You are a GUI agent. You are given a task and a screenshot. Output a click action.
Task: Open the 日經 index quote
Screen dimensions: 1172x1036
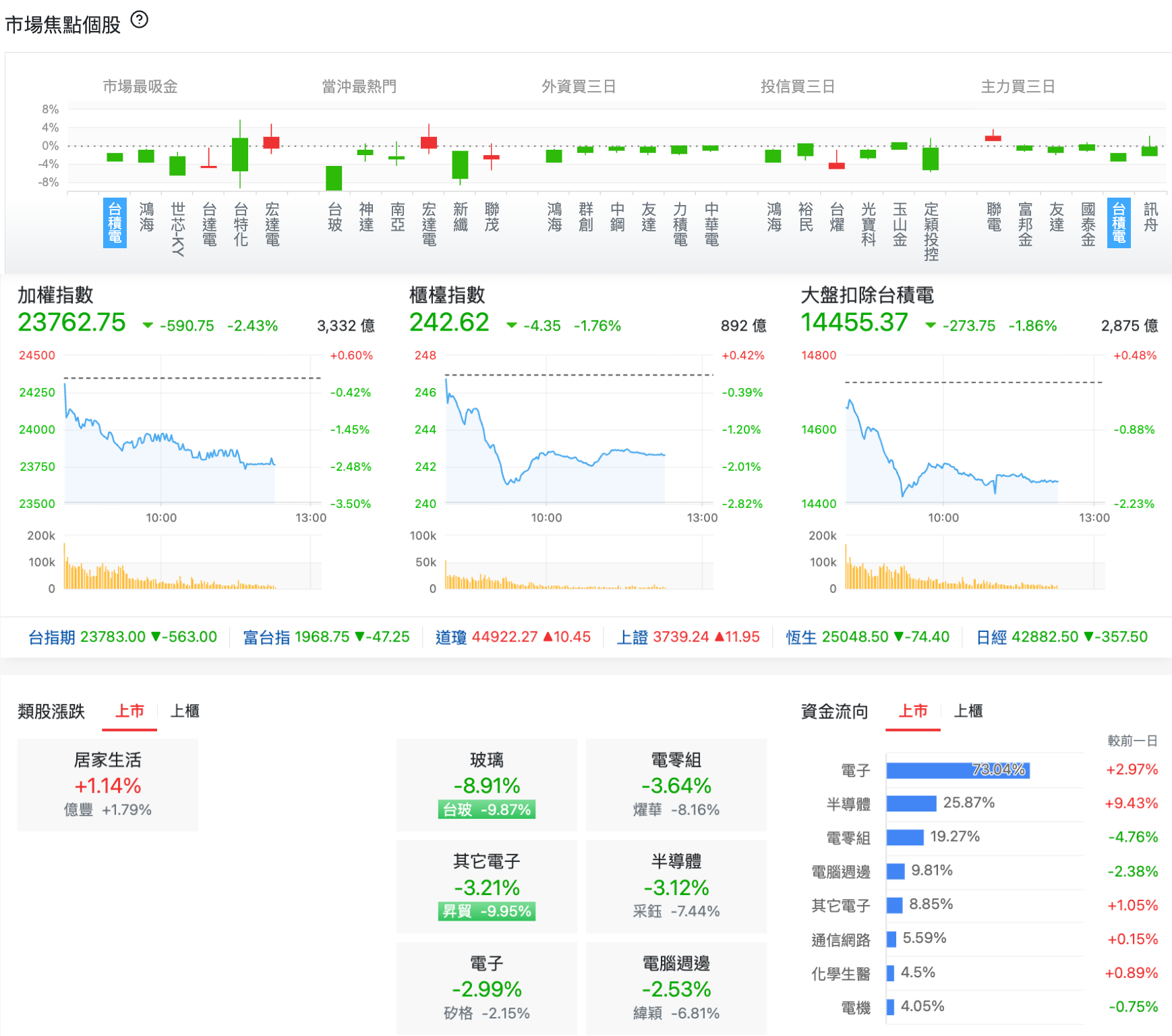1062,637
